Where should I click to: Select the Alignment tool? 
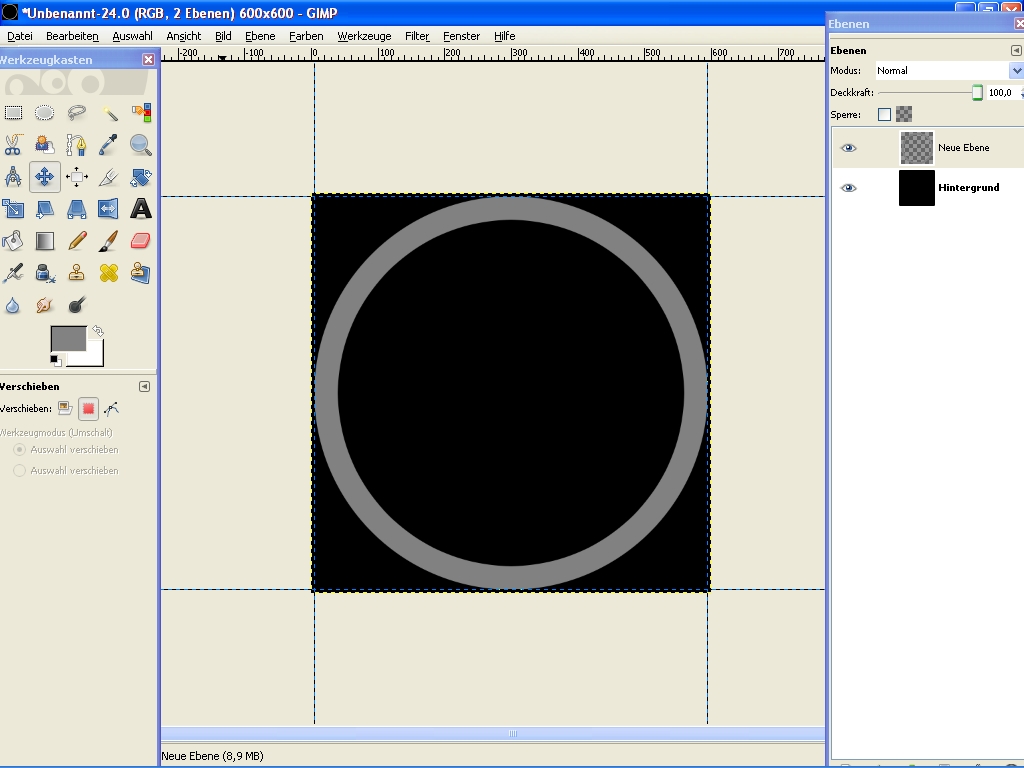tap(76, 177)
